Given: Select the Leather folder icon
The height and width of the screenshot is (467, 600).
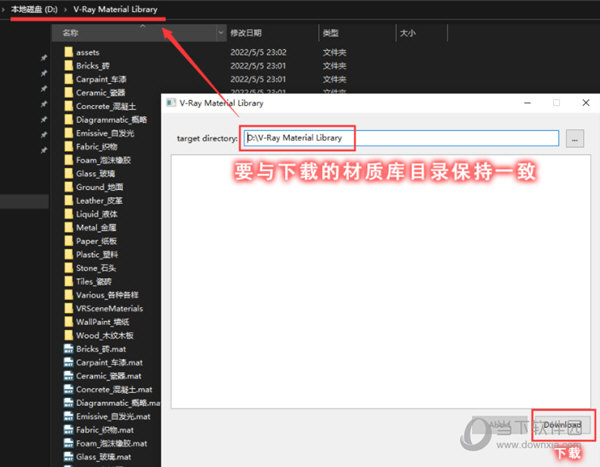Looking at the screenshot, I should (x=68, y=201).
